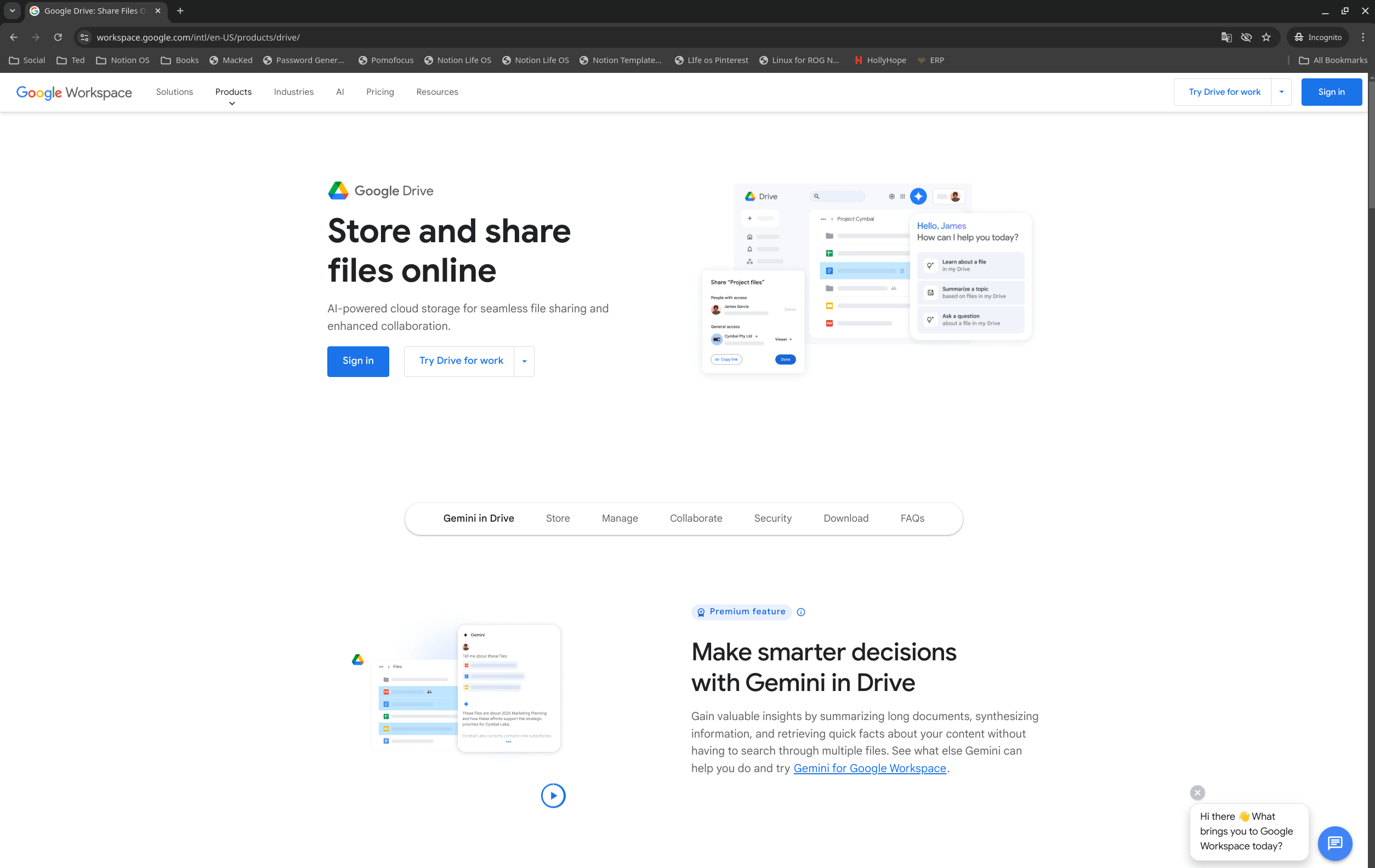
Task: Click the Google Workspace logo
Action: pos(74,93)
